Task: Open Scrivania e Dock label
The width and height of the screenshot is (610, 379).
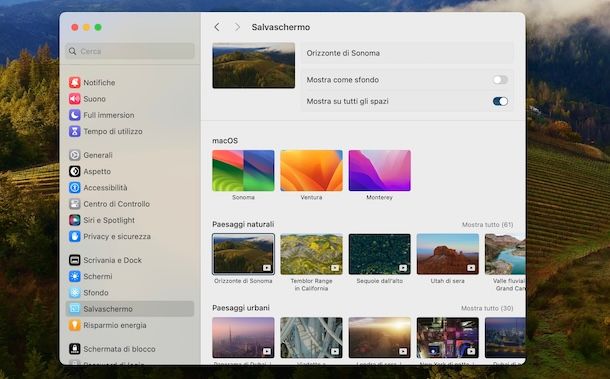Action: pyautogui.click(x=112, y=260)
